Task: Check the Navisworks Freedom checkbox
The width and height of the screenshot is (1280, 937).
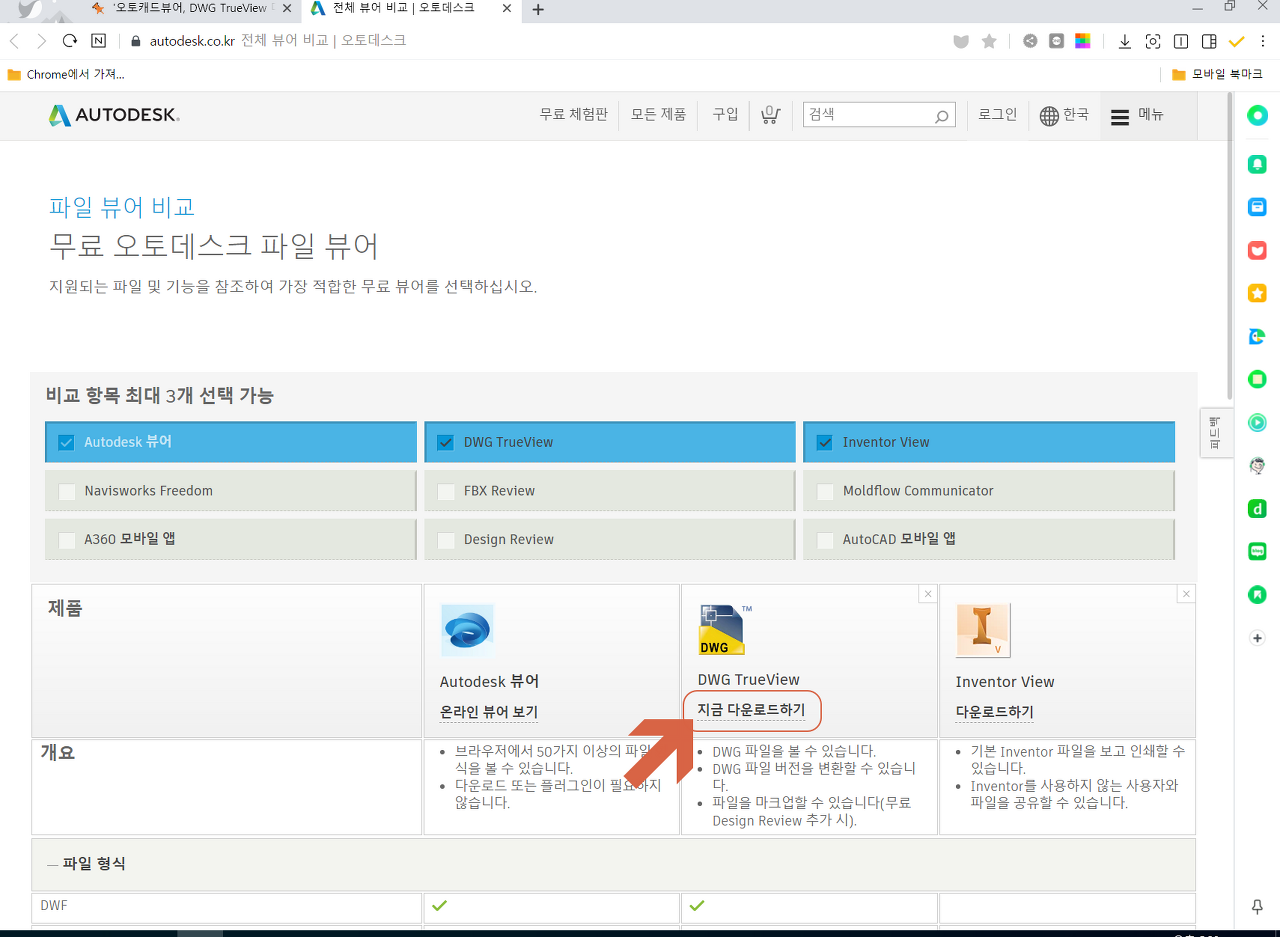Action: [66, 491]
